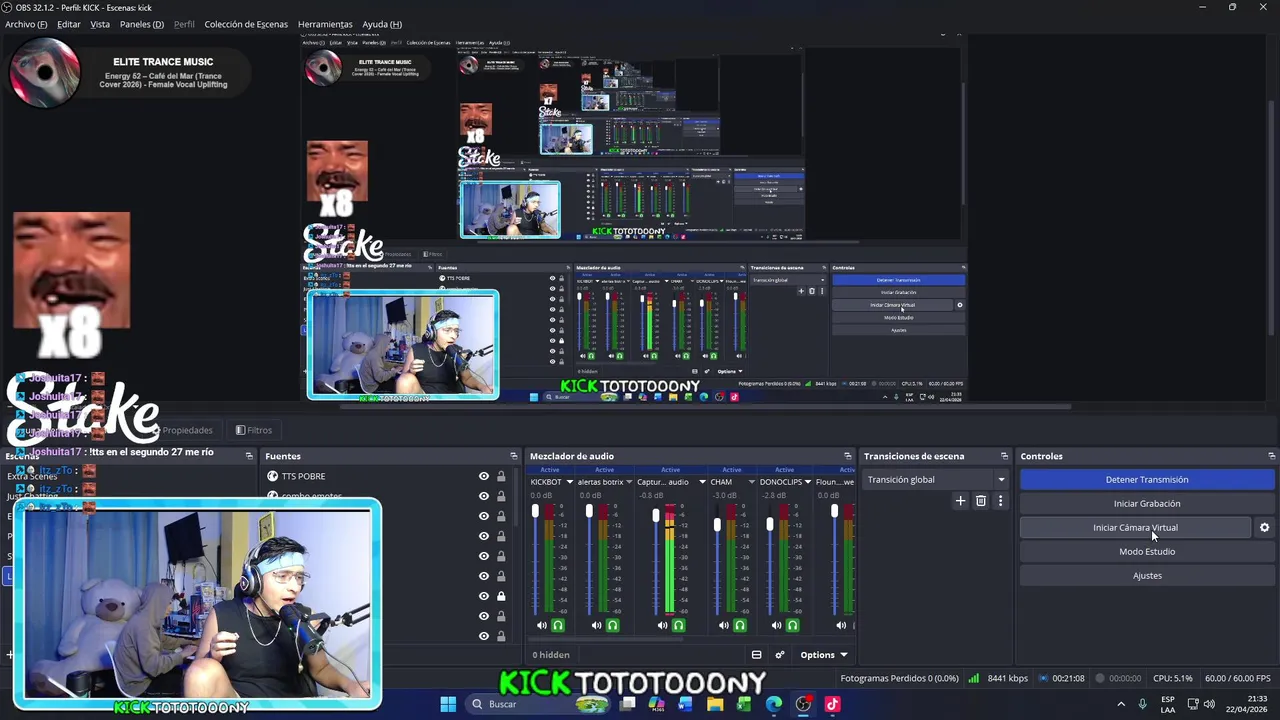Adjust the CHAM volume fader
This screenshot has width=1280, height=720.
(x=717, y=525)
